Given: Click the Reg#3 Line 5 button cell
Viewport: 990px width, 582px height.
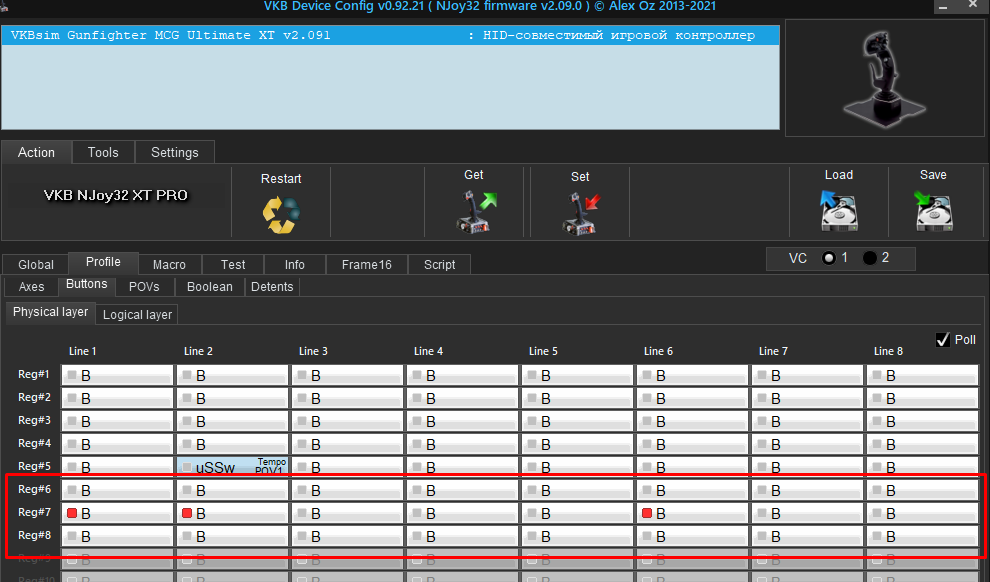Looking at the screenshot, I should coord(577,421).
